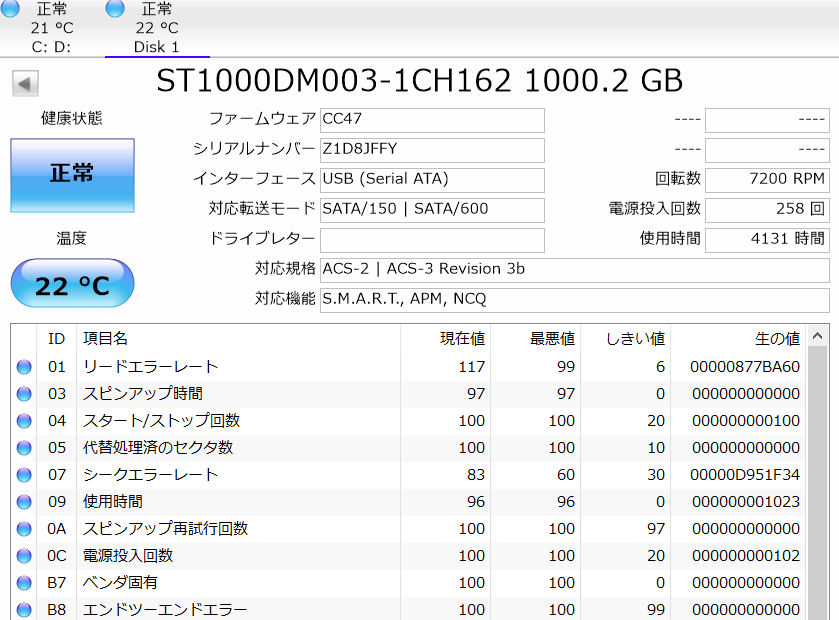This screenshot has width=839, height=620.
Task: Click the 22 °C temperature button
Action: pyautogui.click(x=72, y=284)
